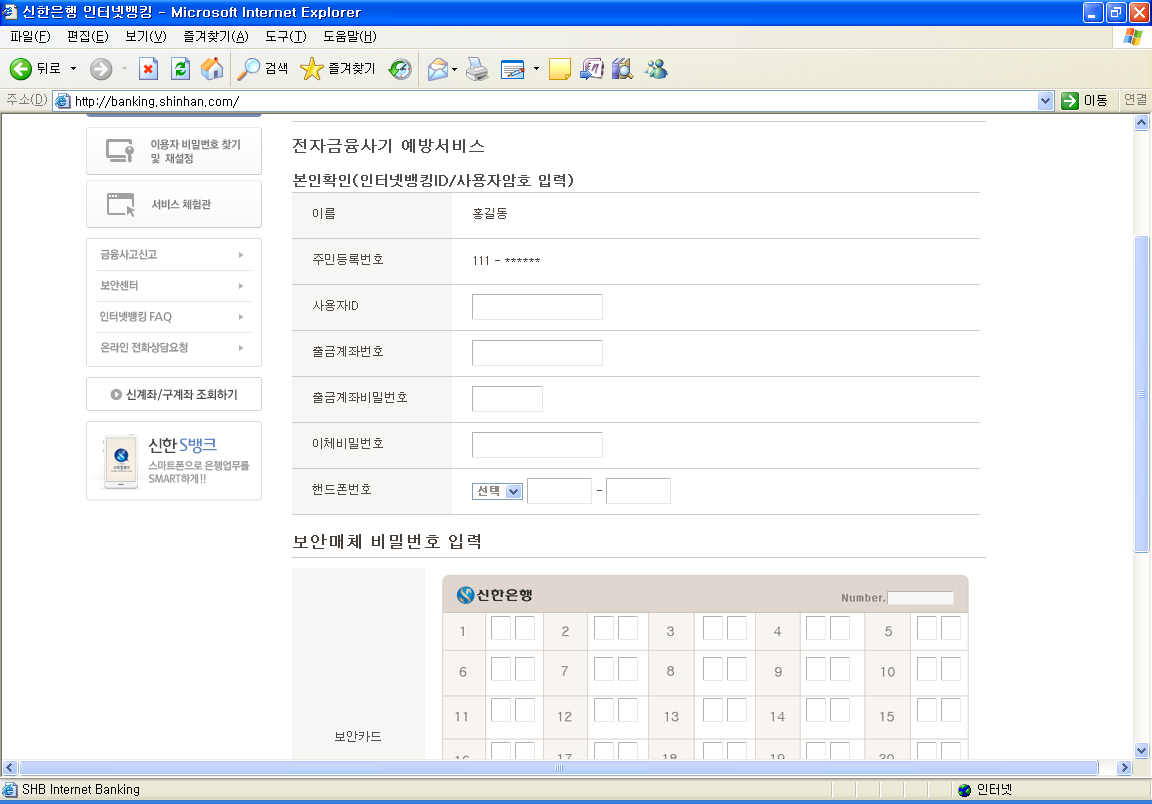The width and height of the screenshot is (1152, 804).
Task: Click the 출금계좌비밀번호 input field
Action: [507, 399]
